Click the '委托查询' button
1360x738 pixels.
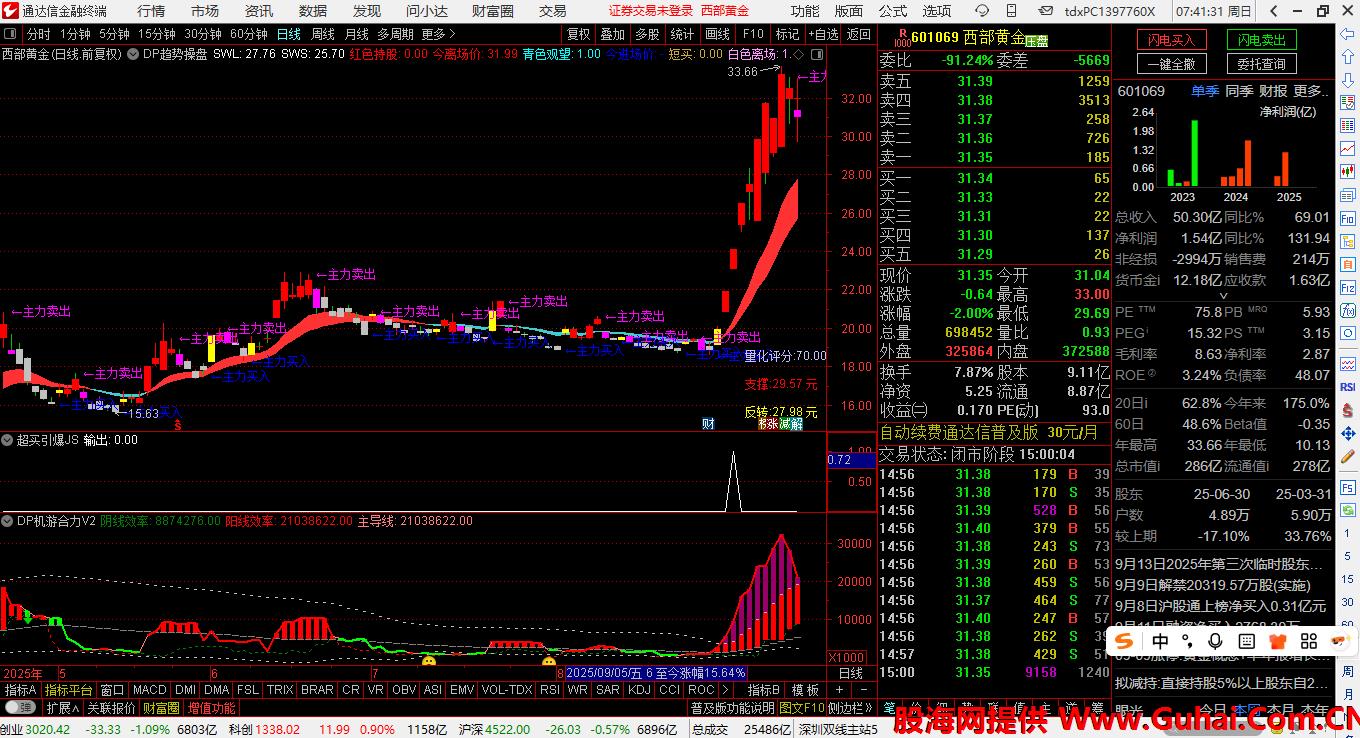tap(1262, 64)
